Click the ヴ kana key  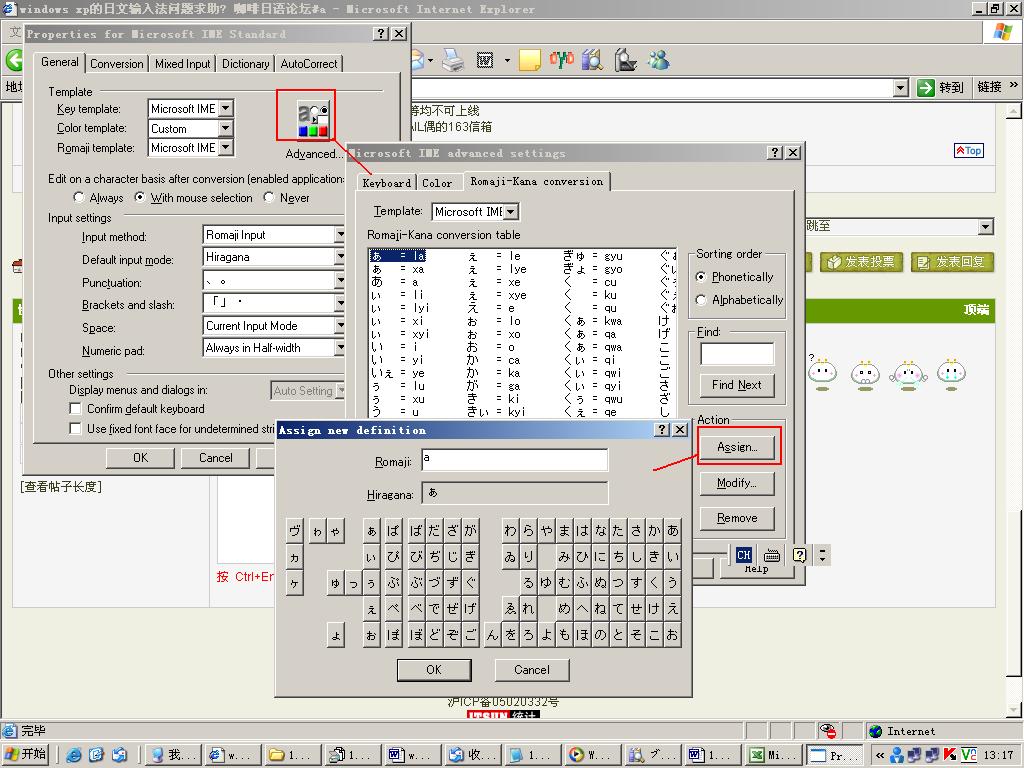pyautogui.click(x=295, y=531)
